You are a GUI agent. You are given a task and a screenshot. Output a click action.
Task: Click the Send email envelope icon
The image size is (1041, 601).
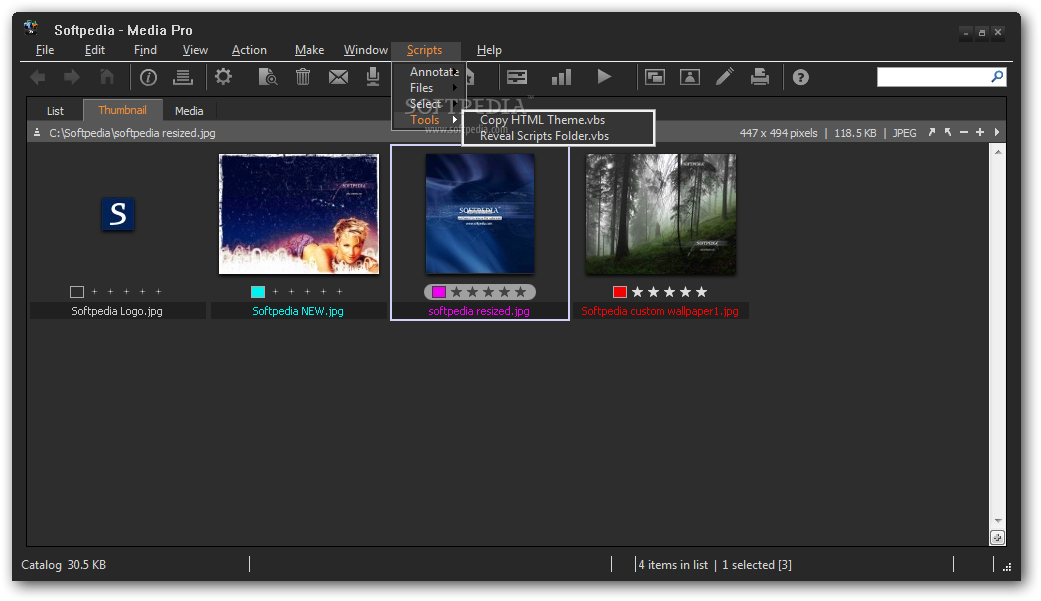(x=338, y=78)
